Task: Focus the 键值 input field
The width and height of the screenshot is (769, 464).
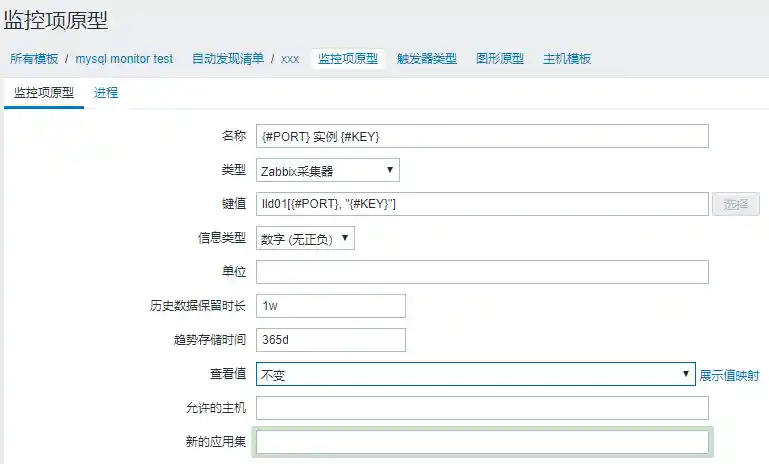Action: [481, 204]
